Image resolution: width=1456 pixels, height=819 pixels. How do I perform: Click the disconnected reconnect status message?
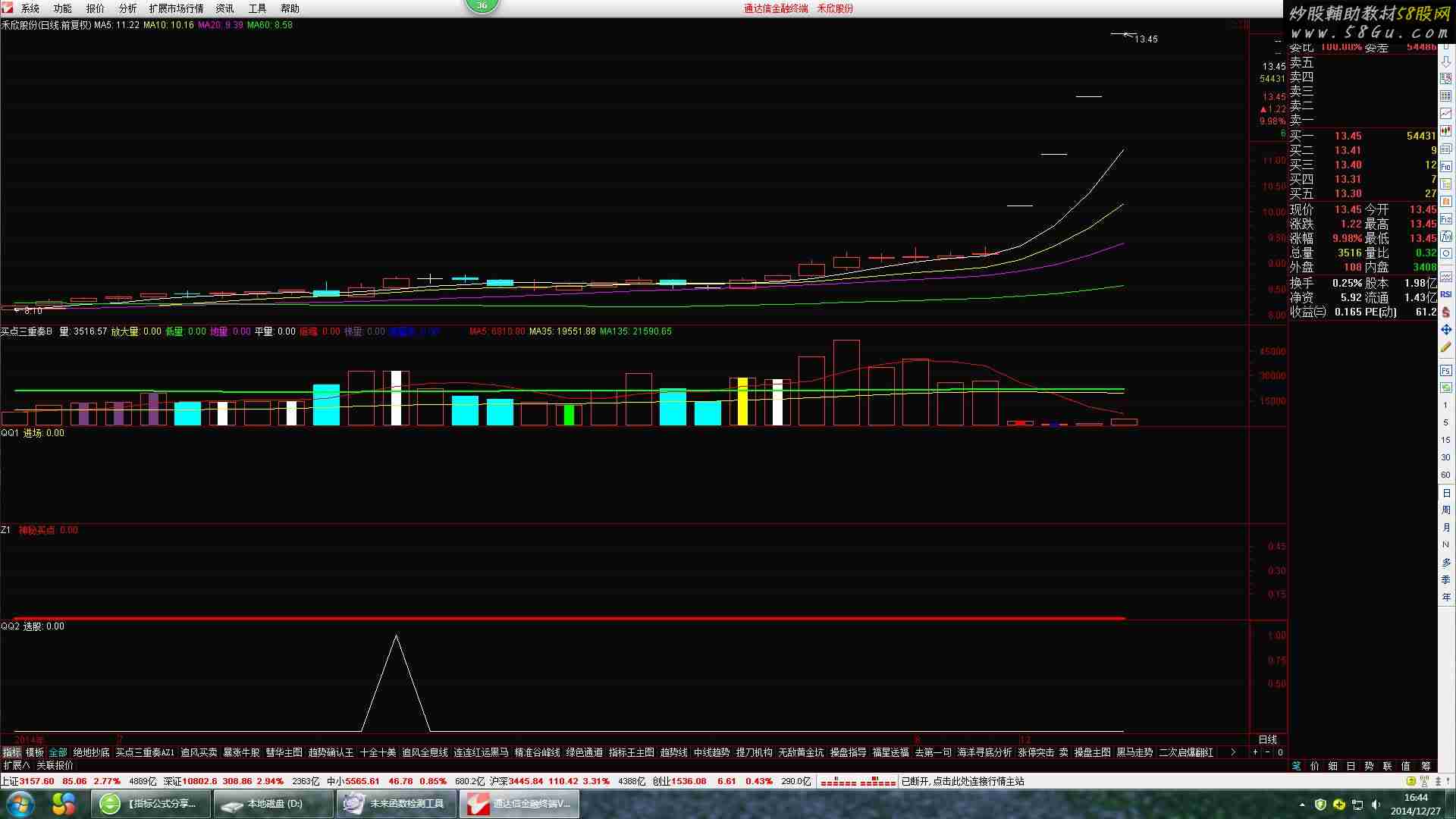[962, 781]
